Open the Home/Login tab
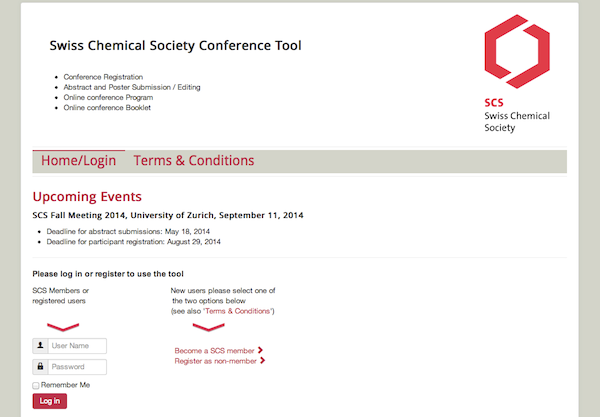Screen dimensions: 600x417 tap(78, 161)
